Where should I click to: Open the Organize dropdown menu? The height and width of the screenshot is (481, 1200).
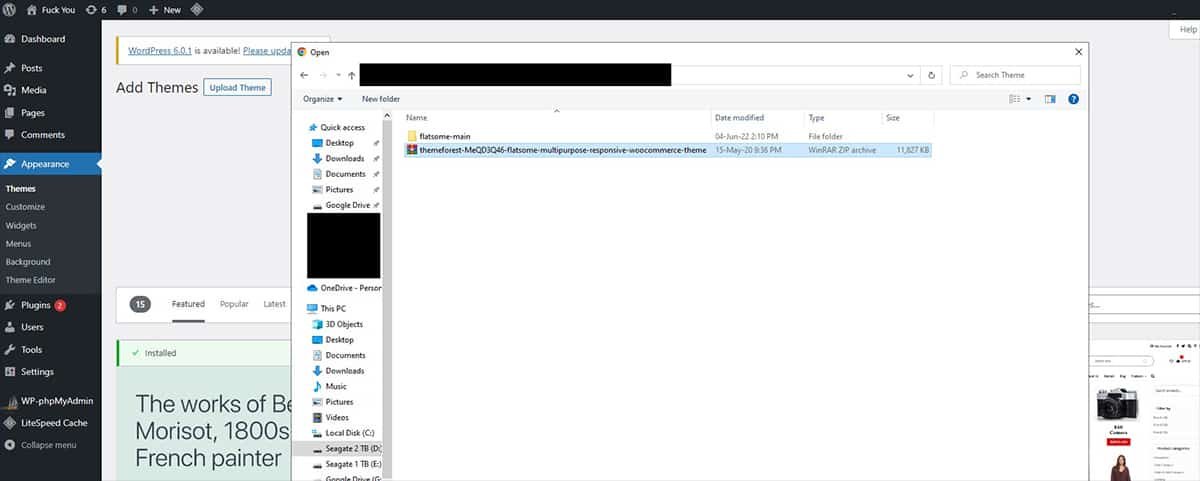pos(322,99)
